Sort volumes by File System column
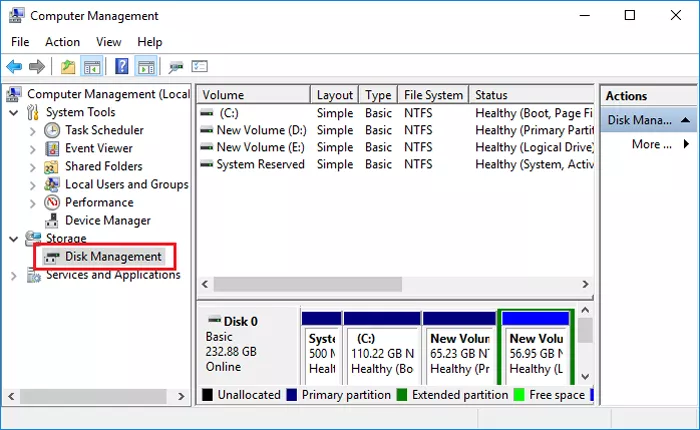 [433, 95]
